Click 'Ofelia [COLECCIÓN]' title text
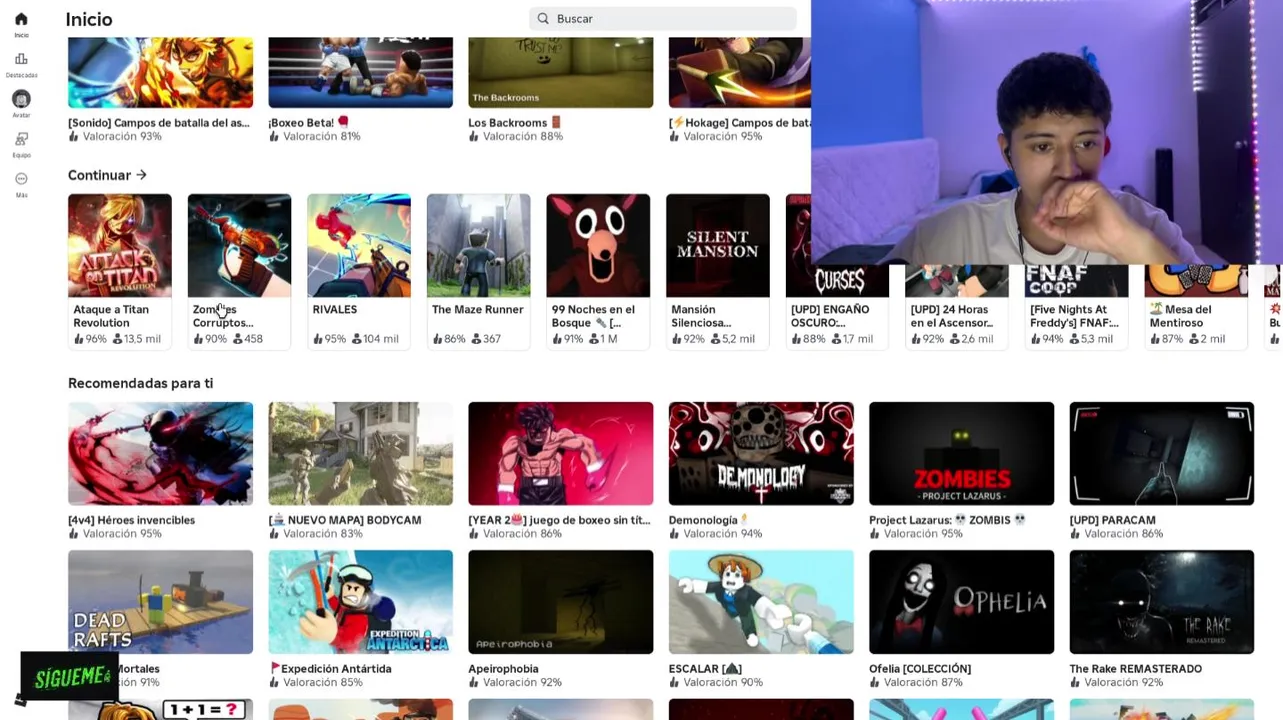This screenshot has height=720, width=1283. 920,669
